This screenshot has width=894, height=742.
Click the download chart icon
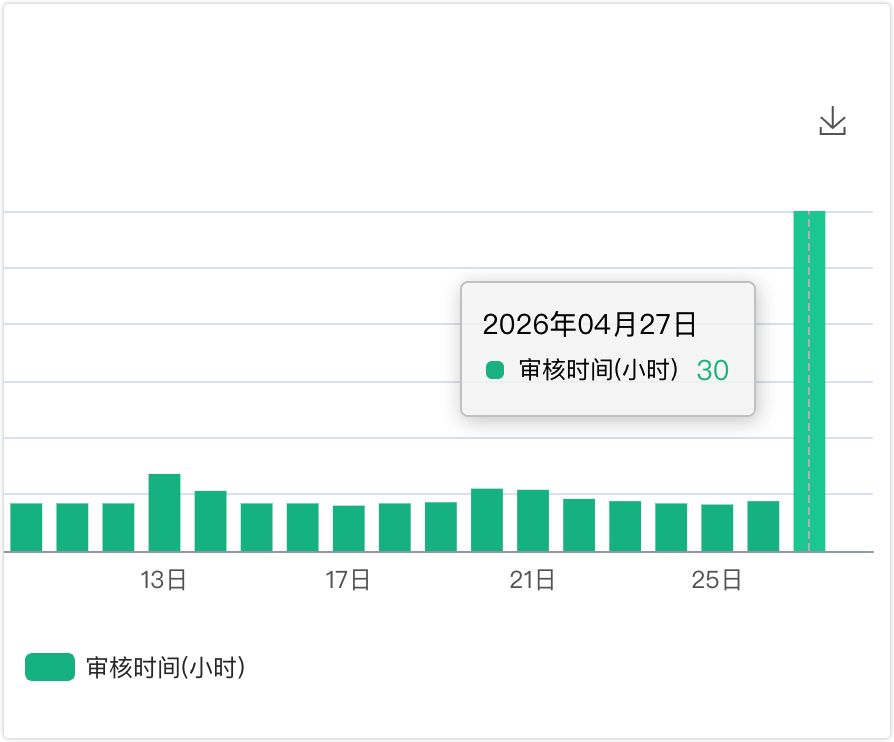pos(832,123)
